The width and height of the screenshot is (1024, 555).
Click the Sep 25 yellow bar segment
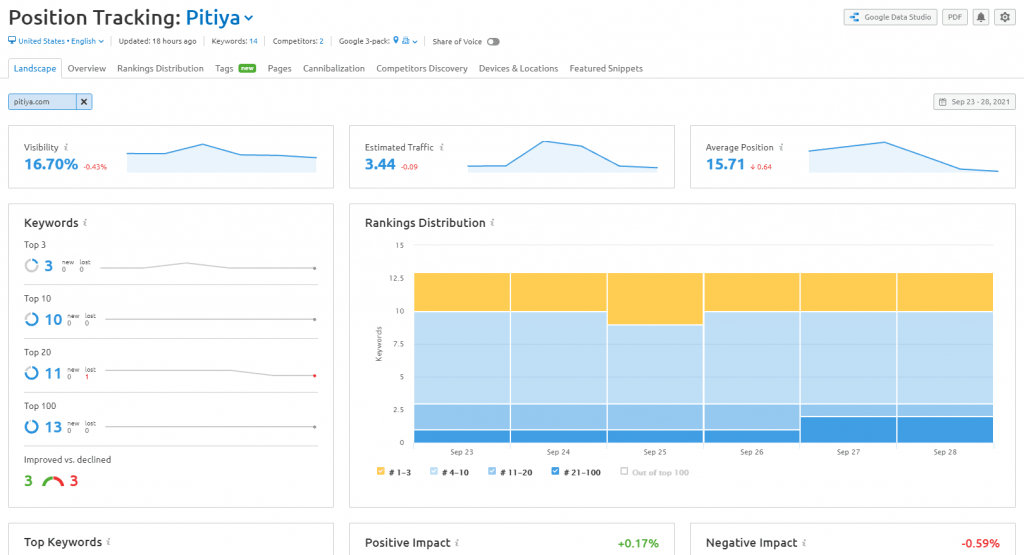click(655, 299)
